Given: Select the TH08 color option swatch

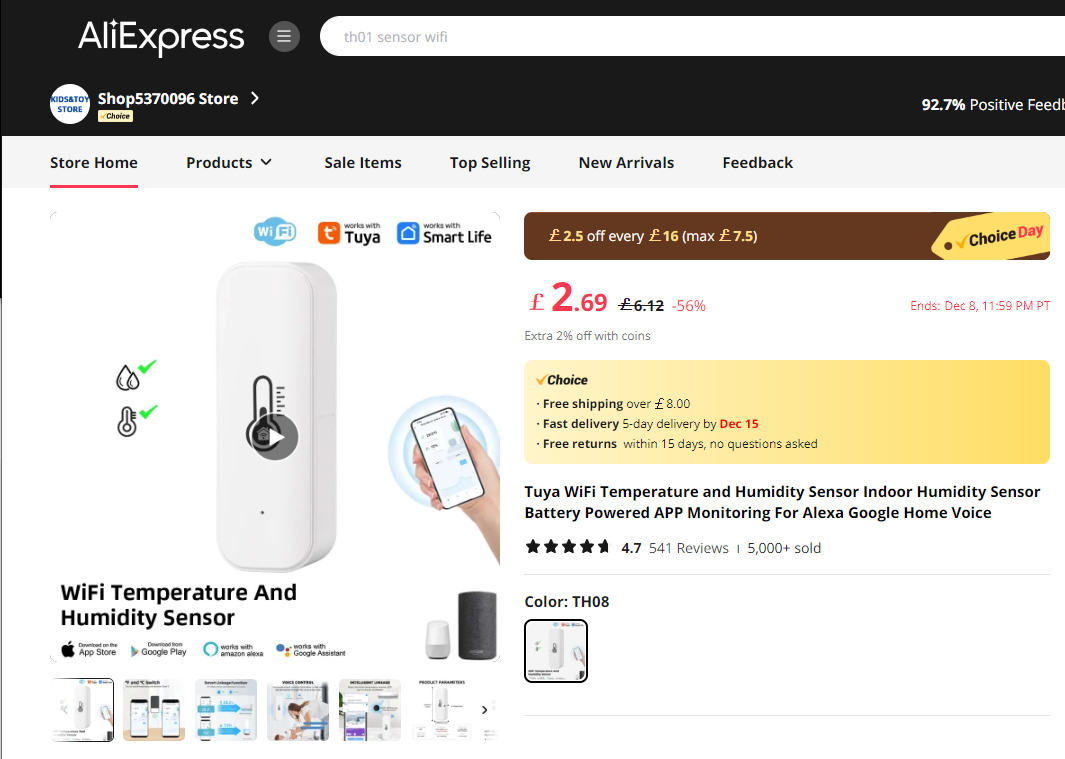Looking at the screenshot, I should (556, 651).
